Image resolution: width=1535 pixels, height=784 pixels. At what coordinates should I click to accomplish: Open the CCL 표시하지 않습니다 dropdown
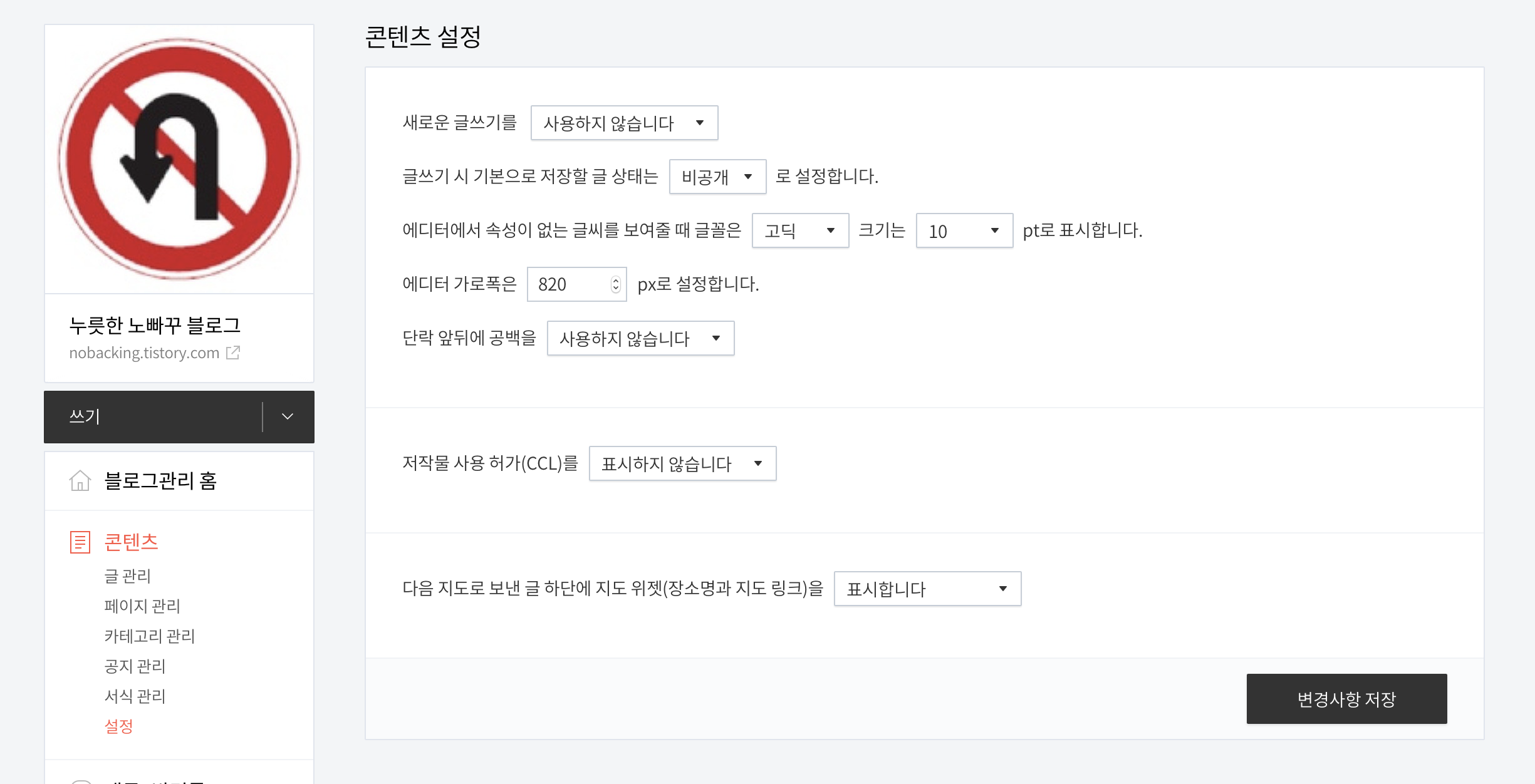coord(682,463)
